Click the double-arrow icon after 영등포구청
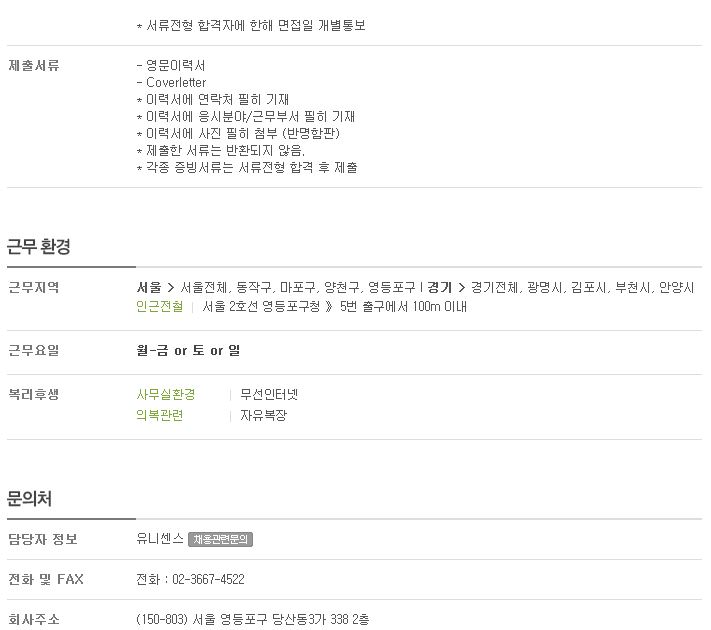The width and height of the screenshot is (711, 630). click(x=329, y=307)
